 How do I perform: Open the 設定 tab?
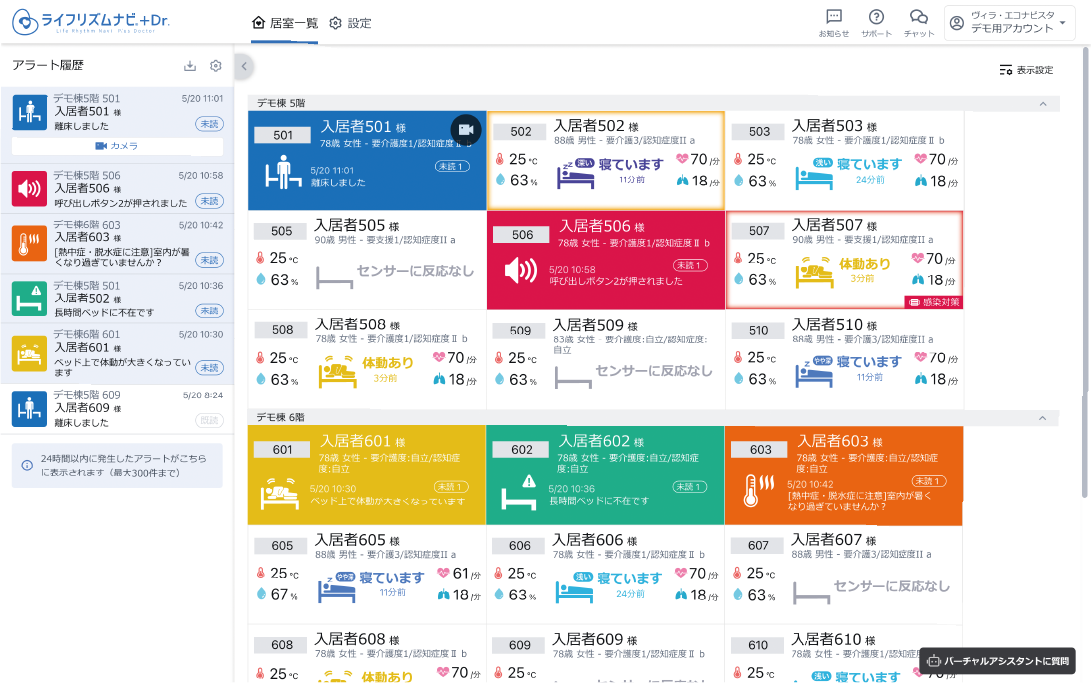coord(350,22)
